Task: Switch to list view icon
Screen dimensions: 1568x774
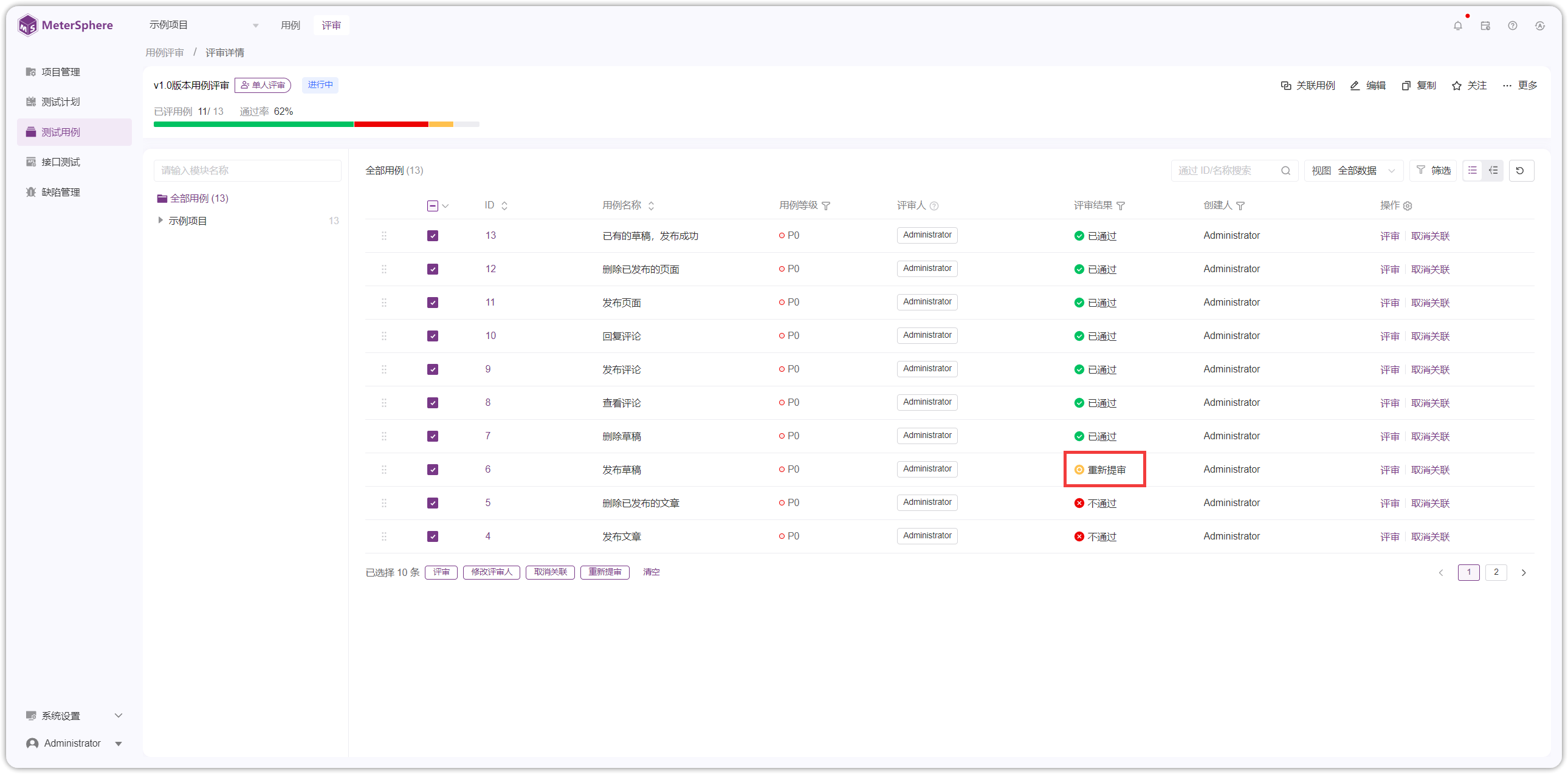Action: coord(1473,170)
